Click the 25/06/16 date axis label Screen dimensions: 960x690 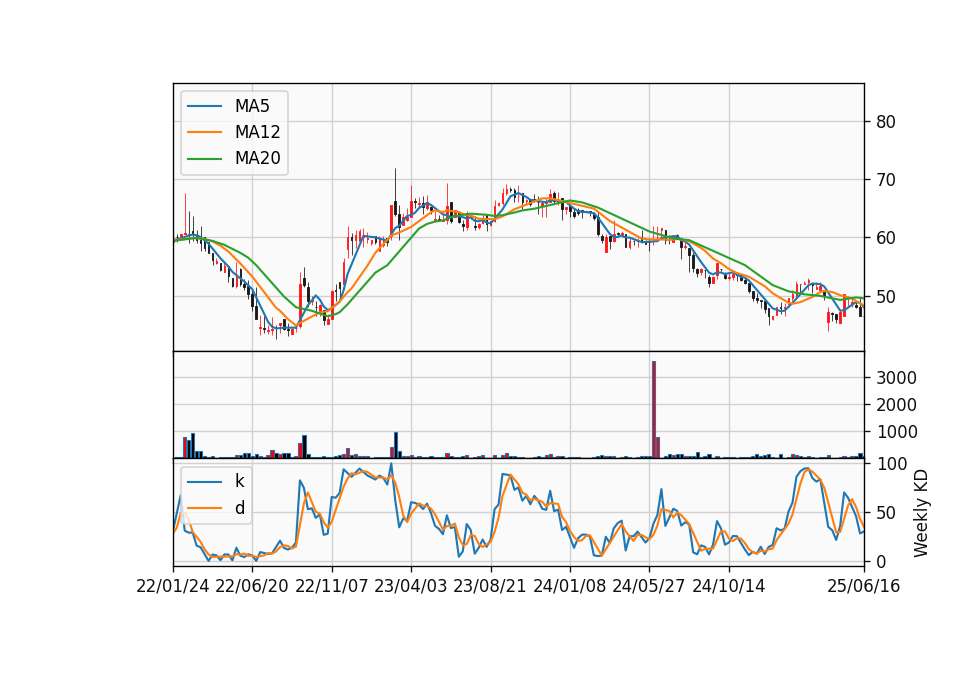[x=864, y=587]
